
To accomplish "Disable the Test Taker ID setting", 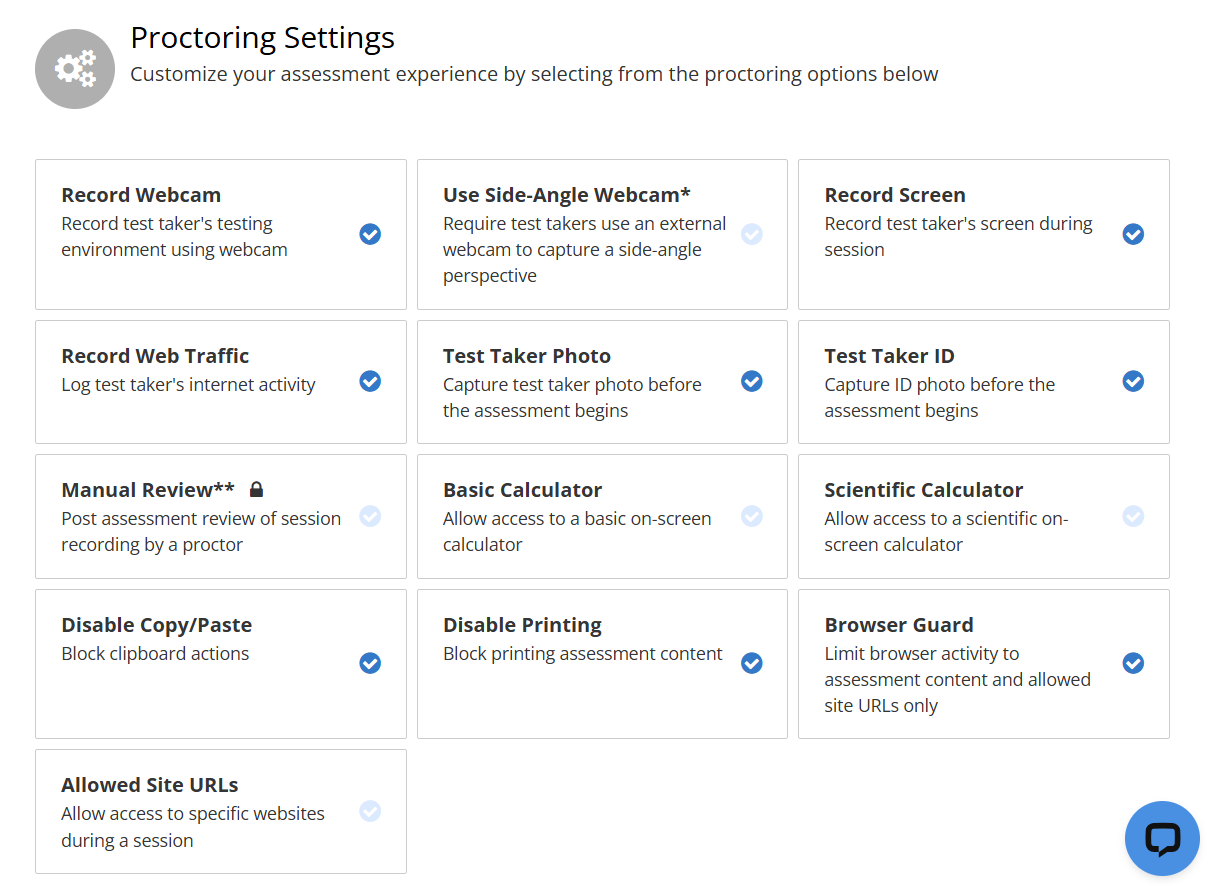I will click(x=1133, y=382).
